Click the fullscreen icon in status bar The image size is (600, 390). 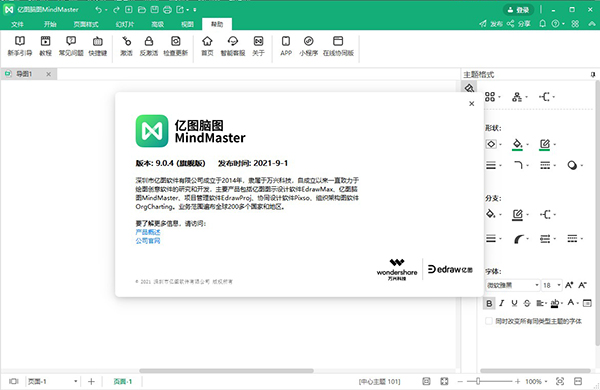click(444, 381)
